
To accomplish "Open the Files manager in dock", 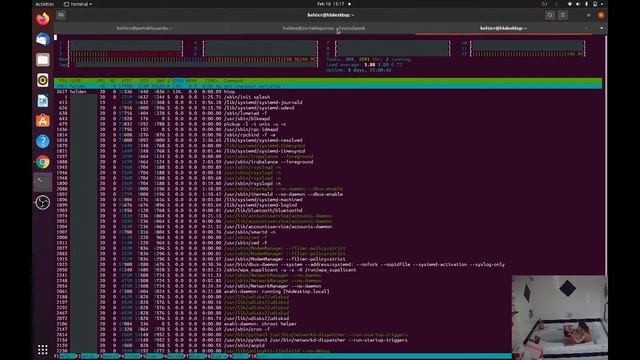I will [x=42, y=60].
